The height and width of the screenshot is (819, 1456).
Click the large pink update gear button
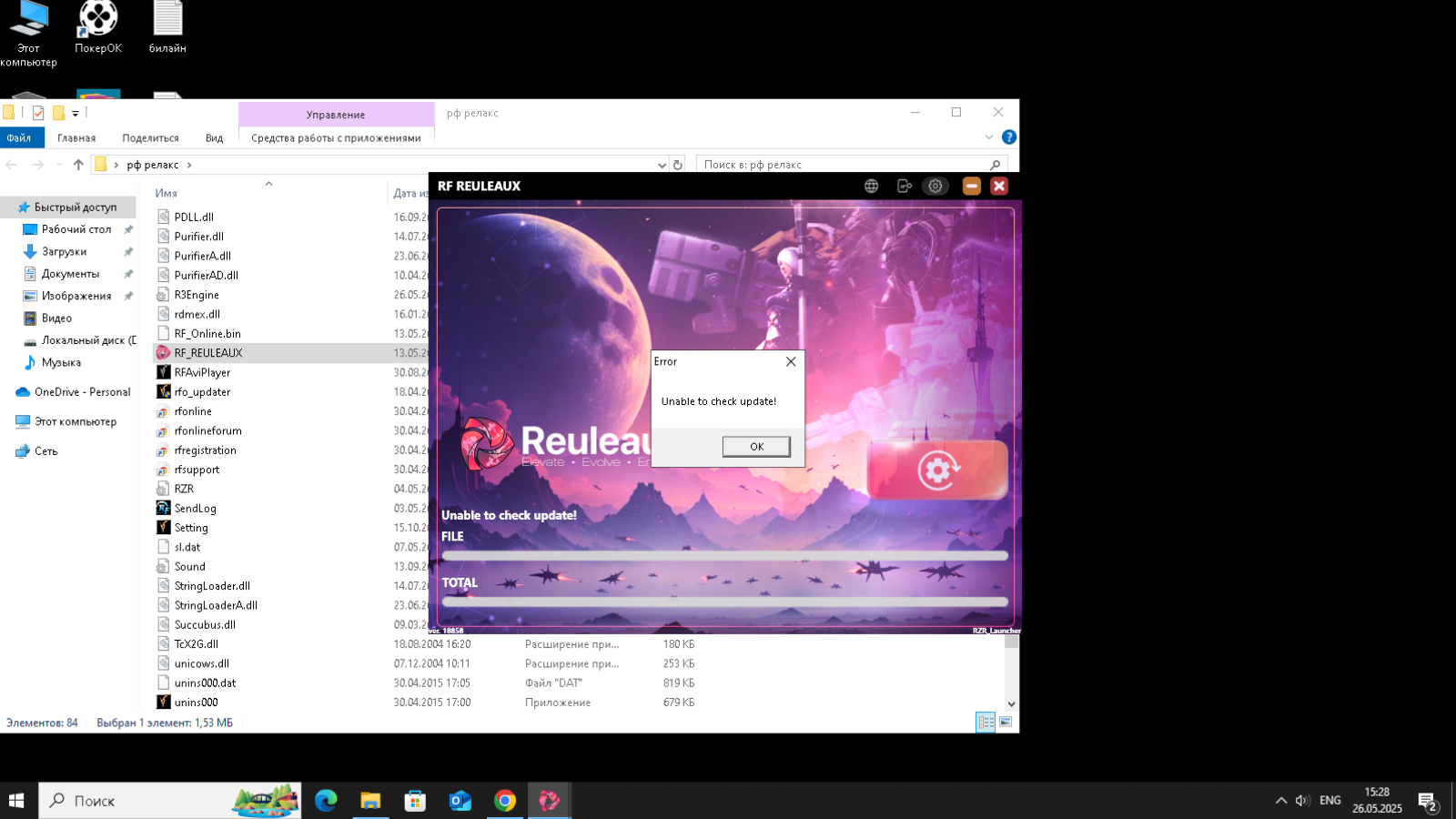(x=938, y=470)
